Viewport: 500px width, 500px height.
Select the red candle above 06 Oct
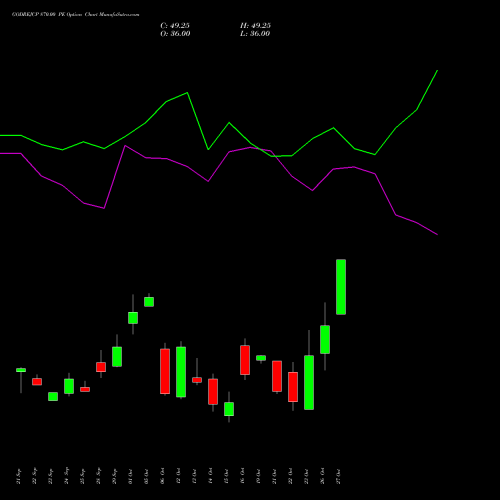tap(165, 371)
